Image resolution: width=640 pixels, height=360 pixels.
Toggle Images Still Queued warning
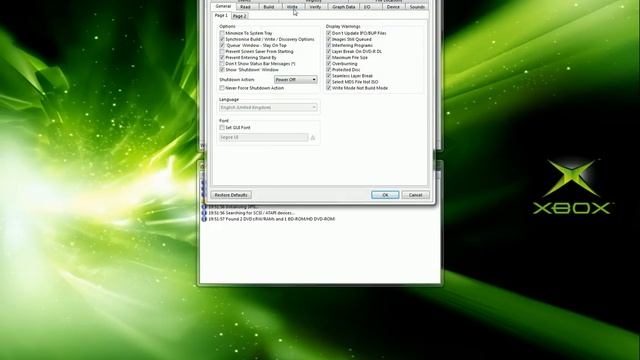[329, 39]
